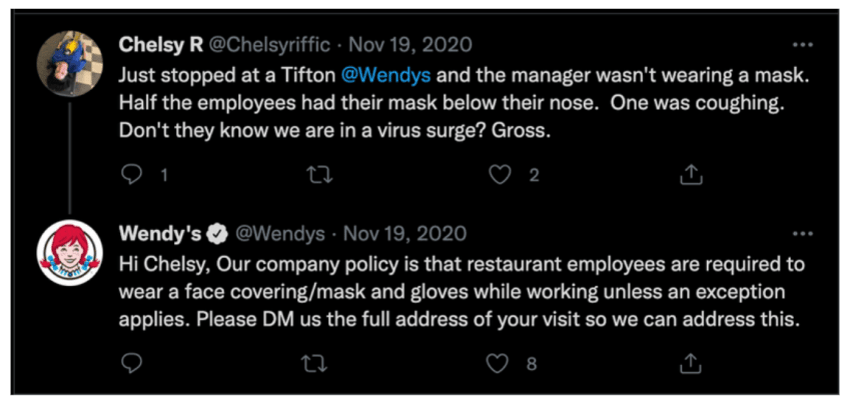The width and height of the screenshot is (850, 407).
Task: Open Nov 19, 2020 timestamp on Wendy's reply
Action: (x=405, y=234)
